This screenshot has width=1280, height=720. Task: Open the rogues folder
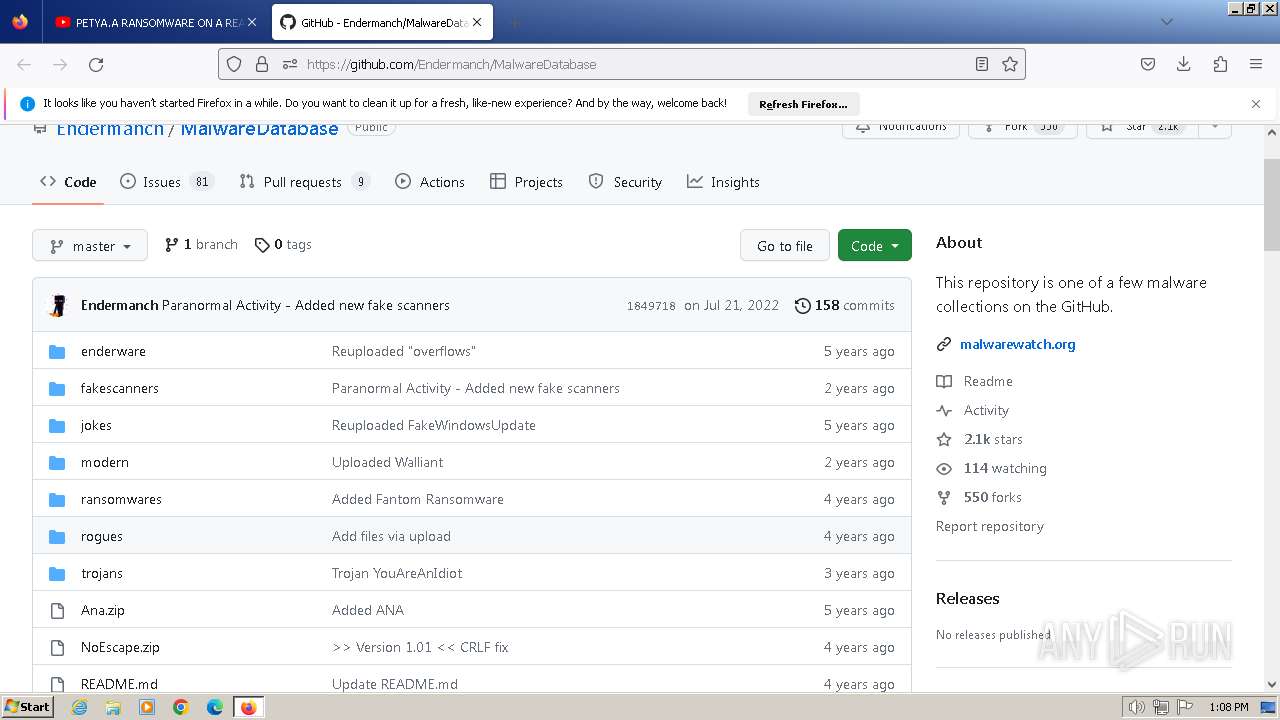point(102,537)
